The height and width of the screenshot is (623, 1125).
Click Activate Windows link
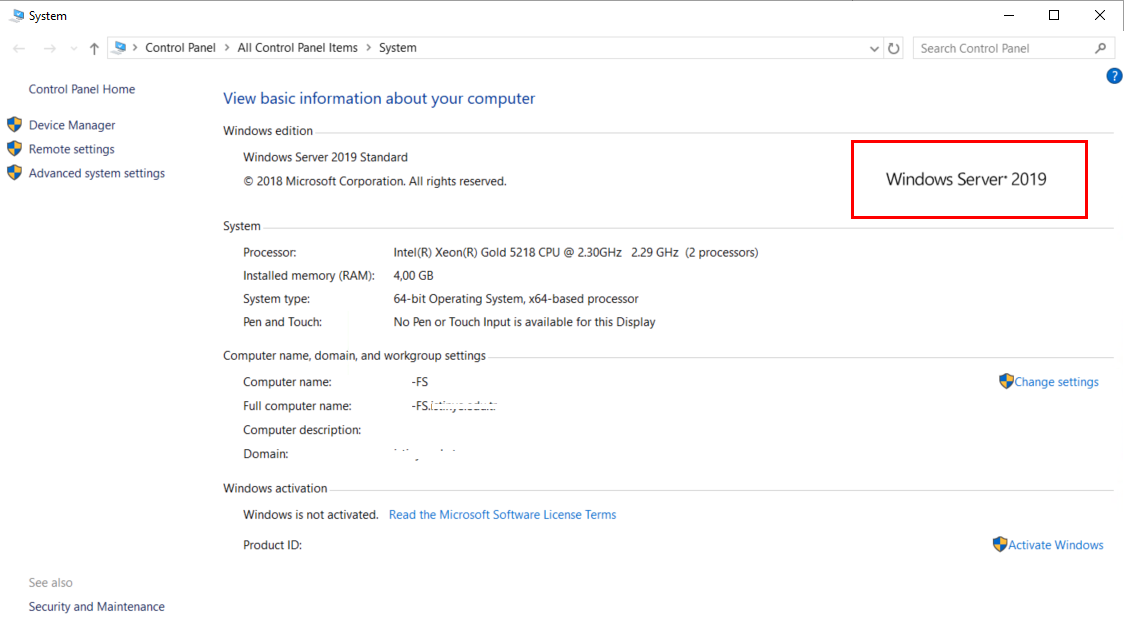point(1055,545)
